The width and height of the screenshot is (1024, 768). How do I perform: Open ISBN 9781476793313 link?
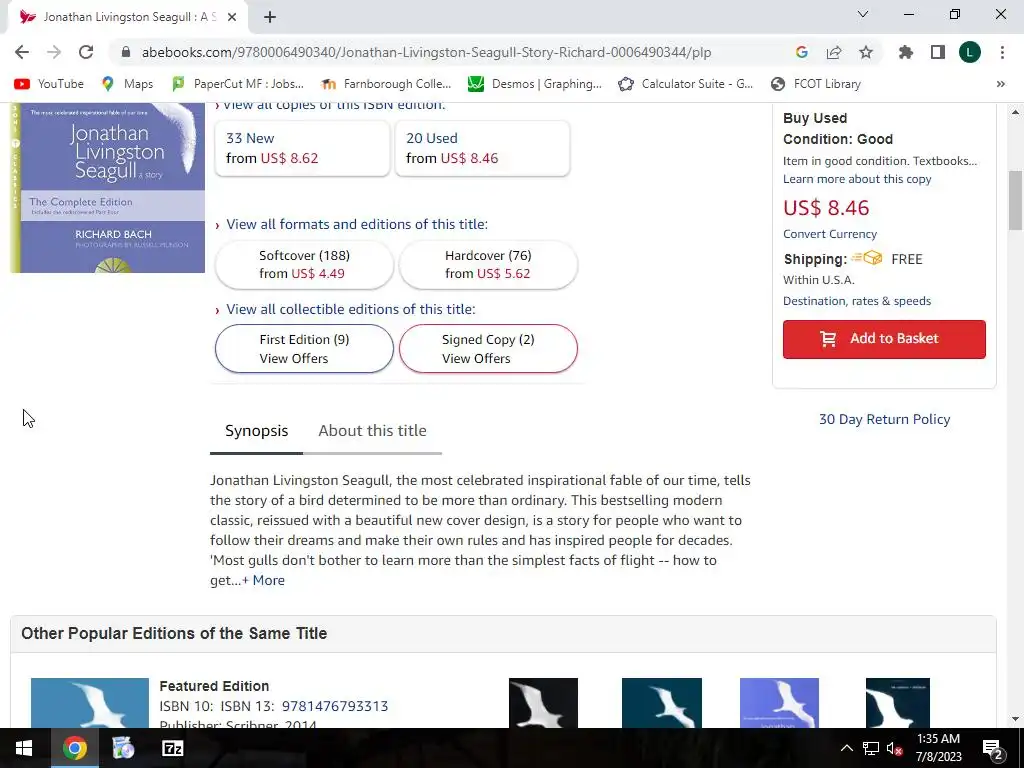pos(335,706)
